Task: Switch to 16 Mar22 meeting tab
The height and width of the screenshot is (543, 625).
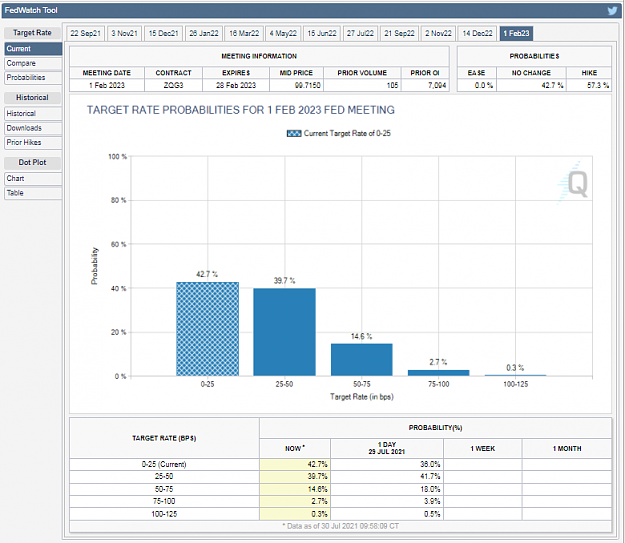Action: pos(244,33)
